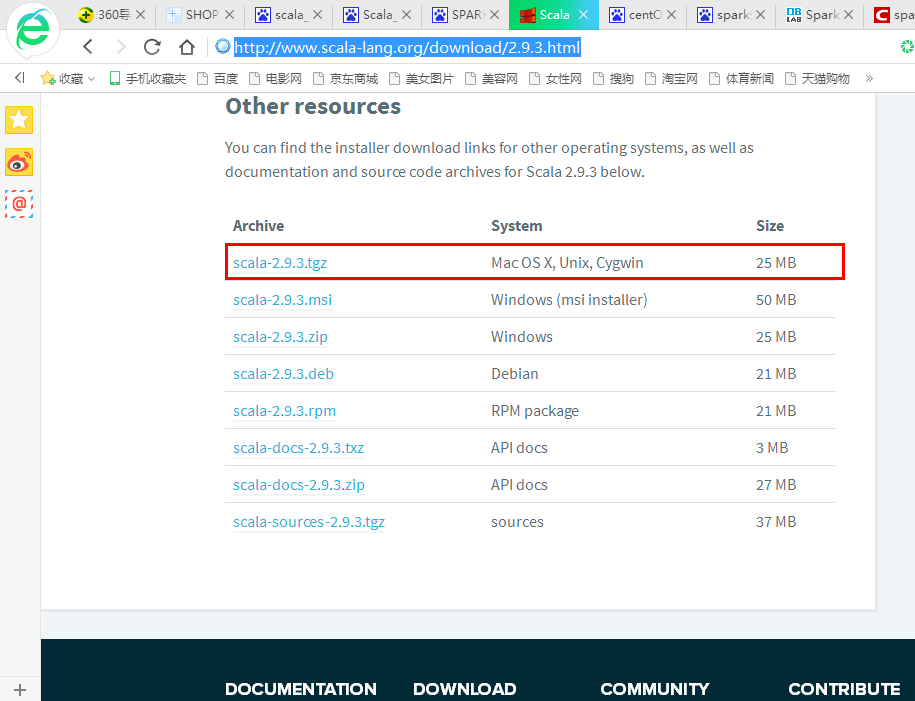Click the address bar URL field
Image resolution: width=915 pixels, height=701 pixels.
pyautogui.click(x=407, y=47)
